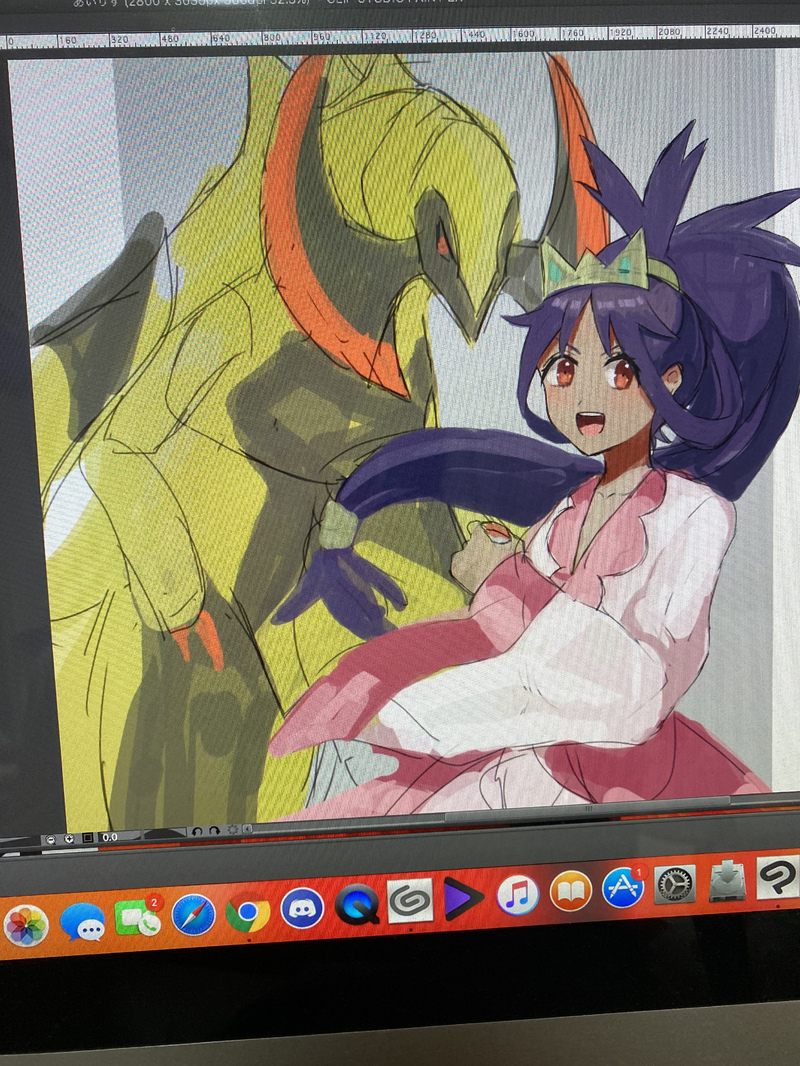Zoom in the canvas with plus magnifier
800x1066 pixels.
pyautogui.click(x=69, y=839)
